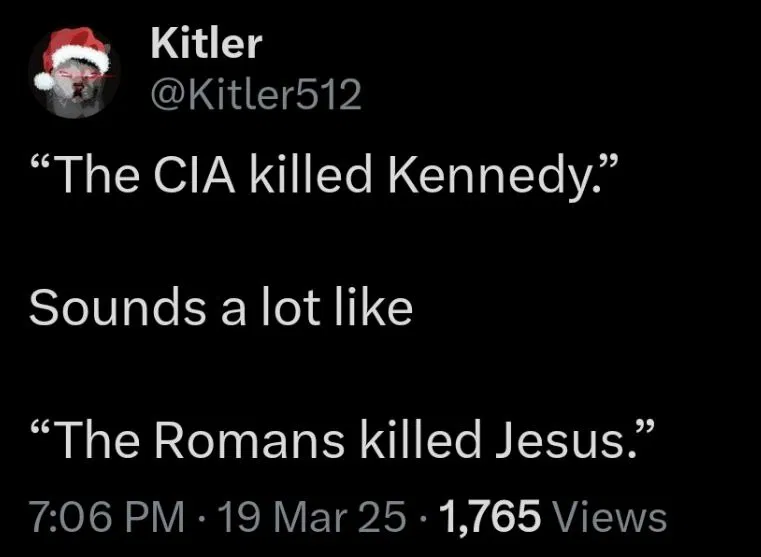This screenshot has width=761, height=557.
Task: Click the white pom-pom of the Santa hat
Action: tap(44, 82)
